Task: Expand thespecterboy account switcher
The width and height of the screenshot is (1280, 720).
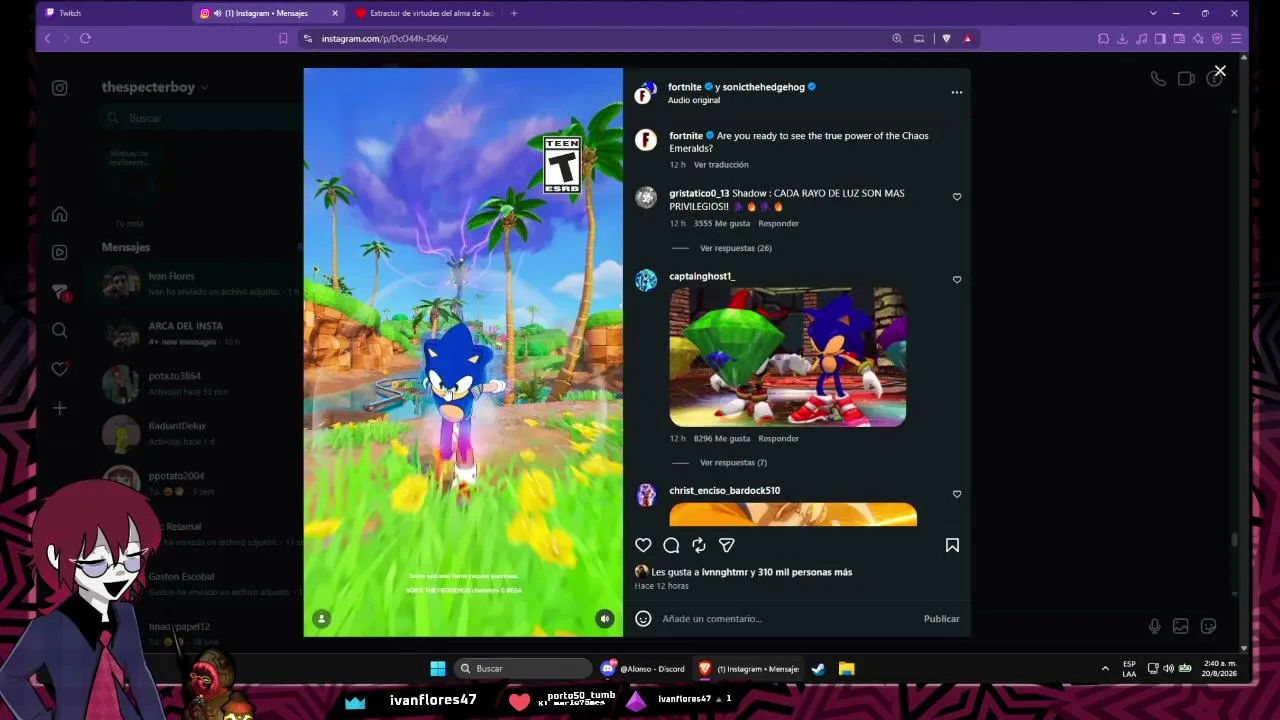Action: 155,87
